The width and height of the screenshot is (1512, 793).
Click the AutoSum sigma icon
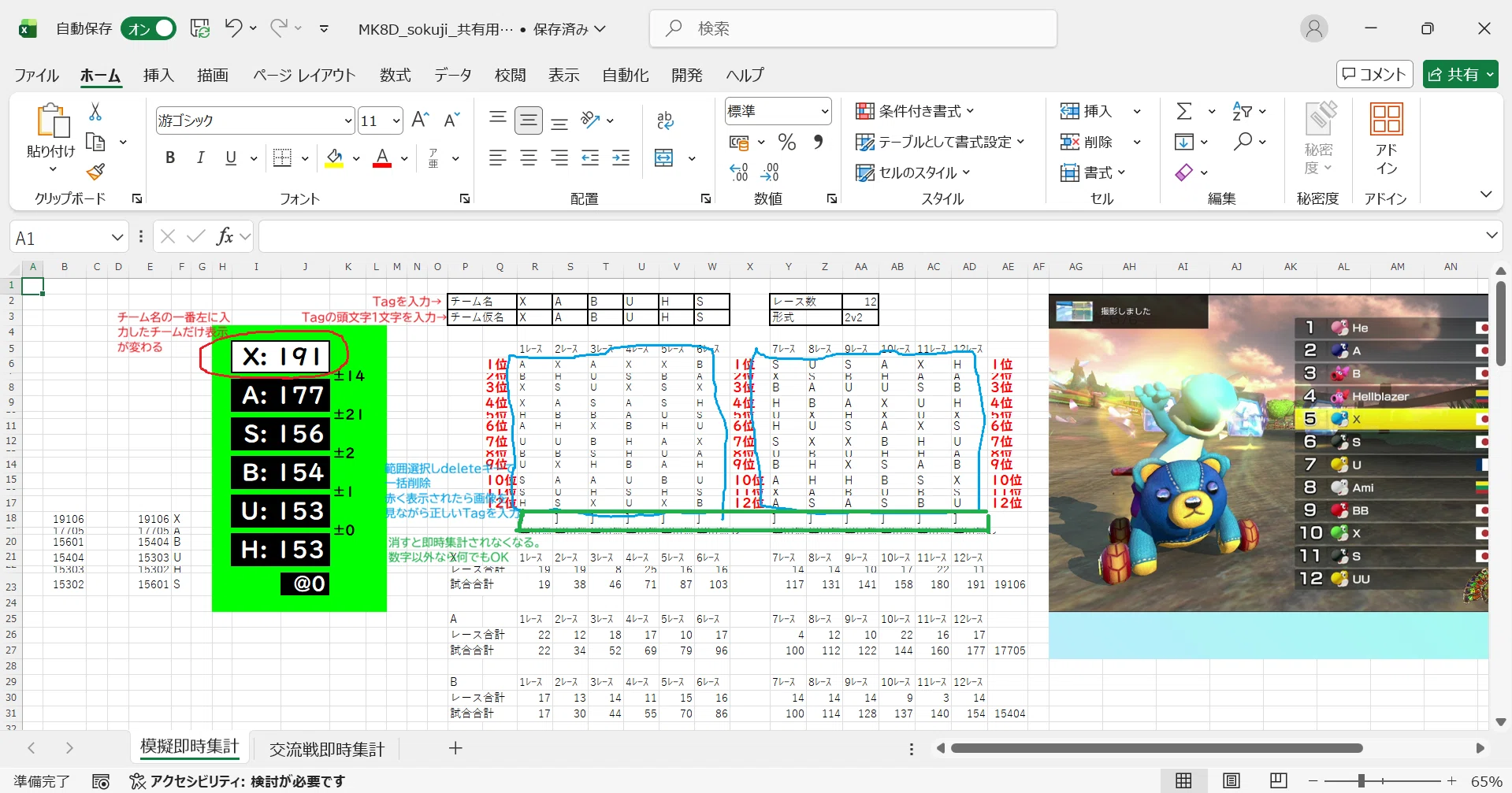point(1184,111)
